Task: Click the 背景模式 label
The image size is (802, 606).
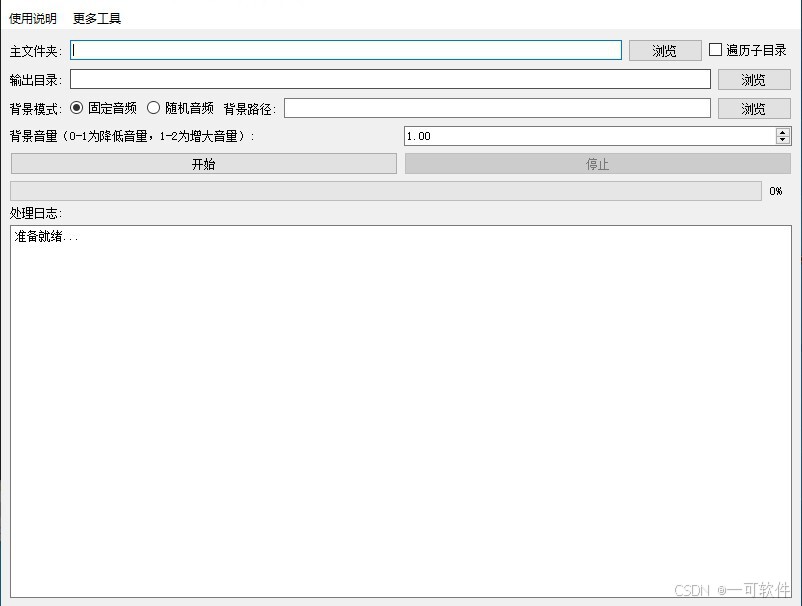Action: (36, 108)
